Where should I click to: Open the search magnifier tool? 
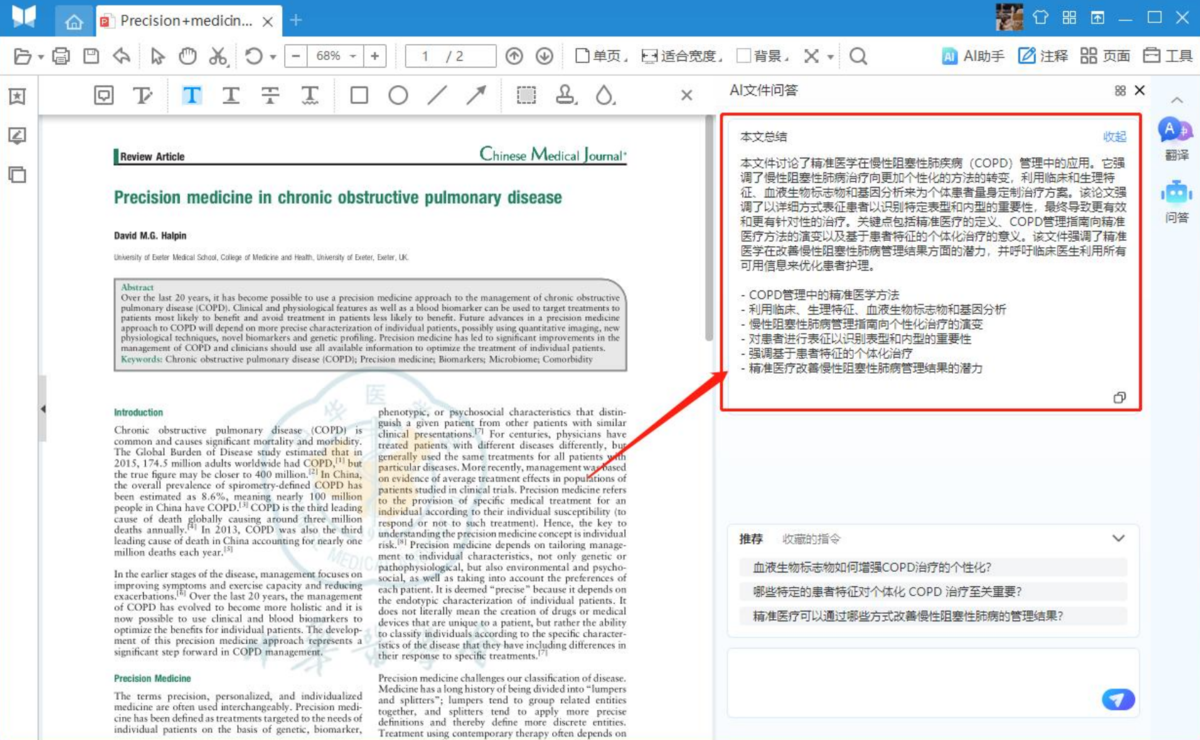[x=858, y=56]
